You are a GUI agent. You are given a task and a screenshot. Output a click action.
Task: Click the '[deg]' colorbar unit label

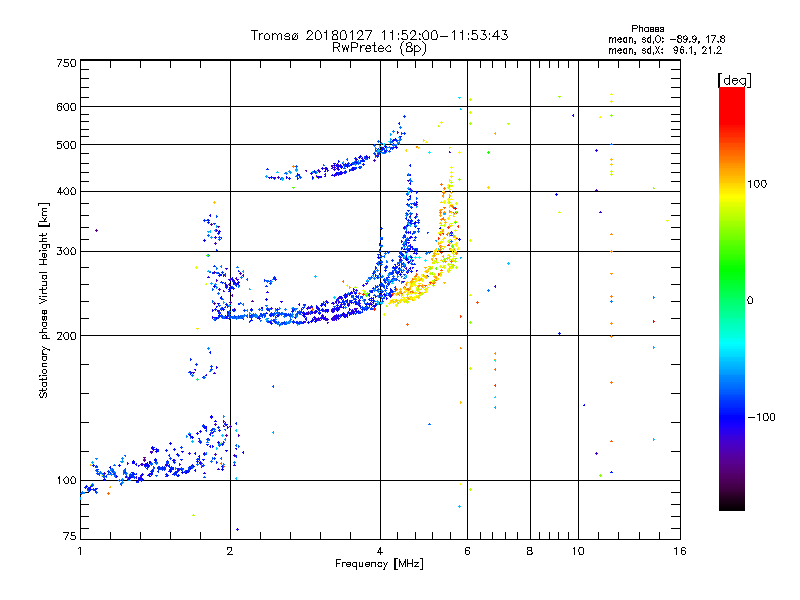734,80
